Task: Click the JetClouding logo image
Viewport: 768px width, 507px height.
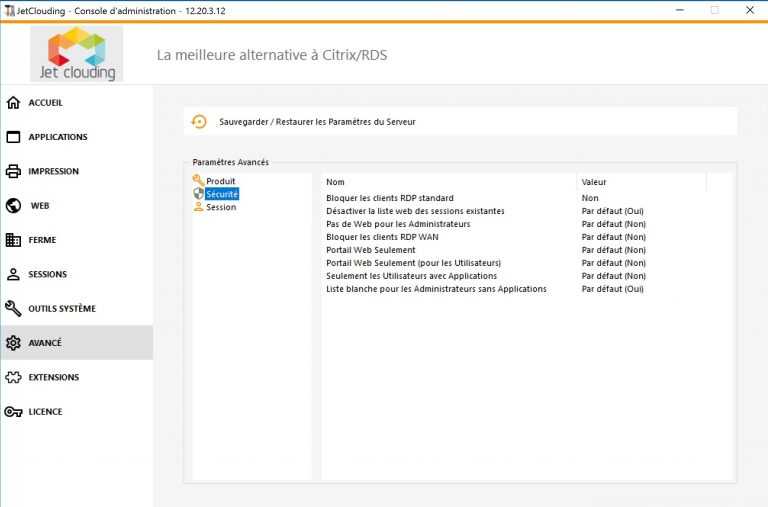Action: point(76,53)
